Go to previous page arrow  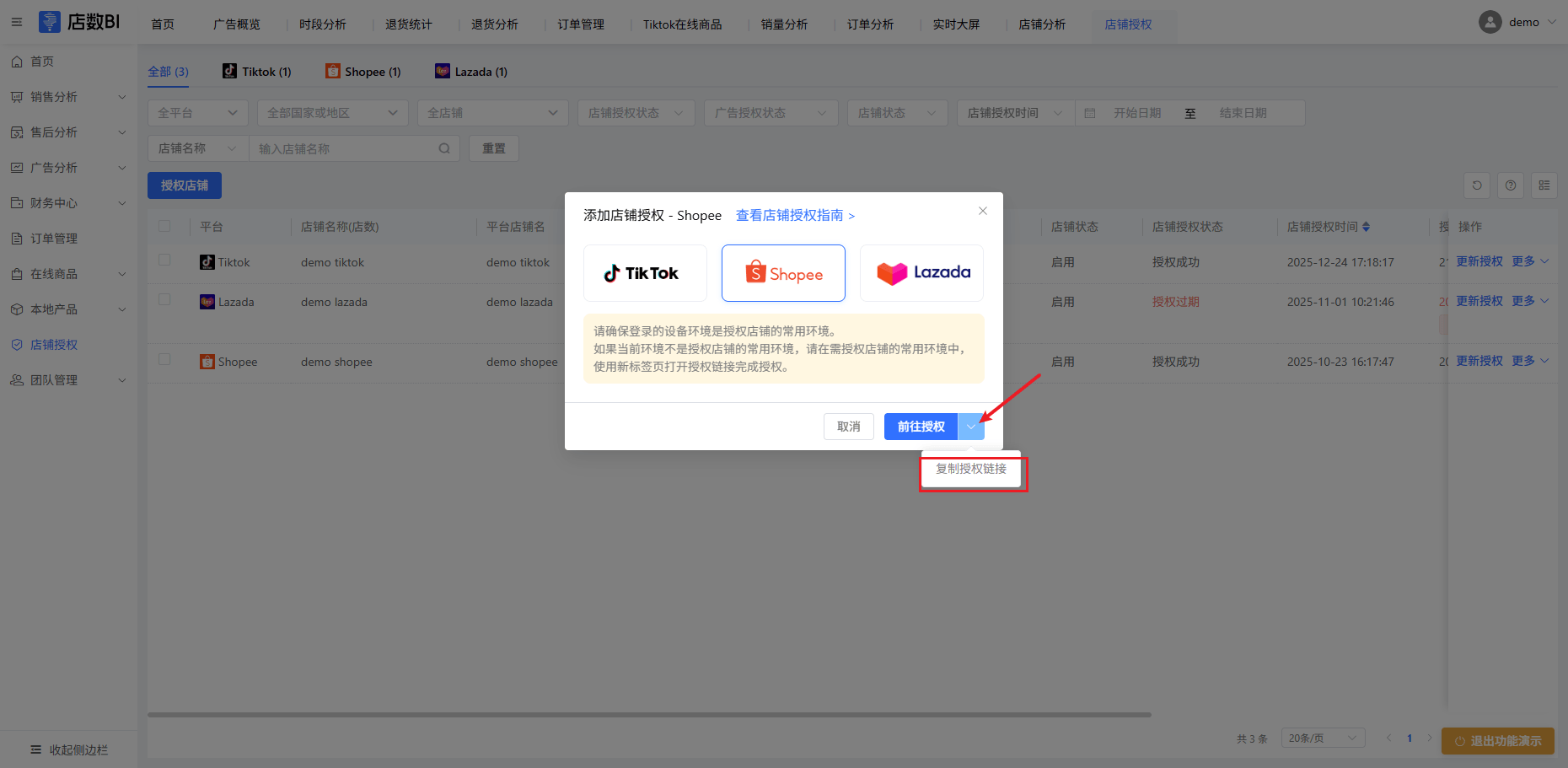pos(1388,738)
